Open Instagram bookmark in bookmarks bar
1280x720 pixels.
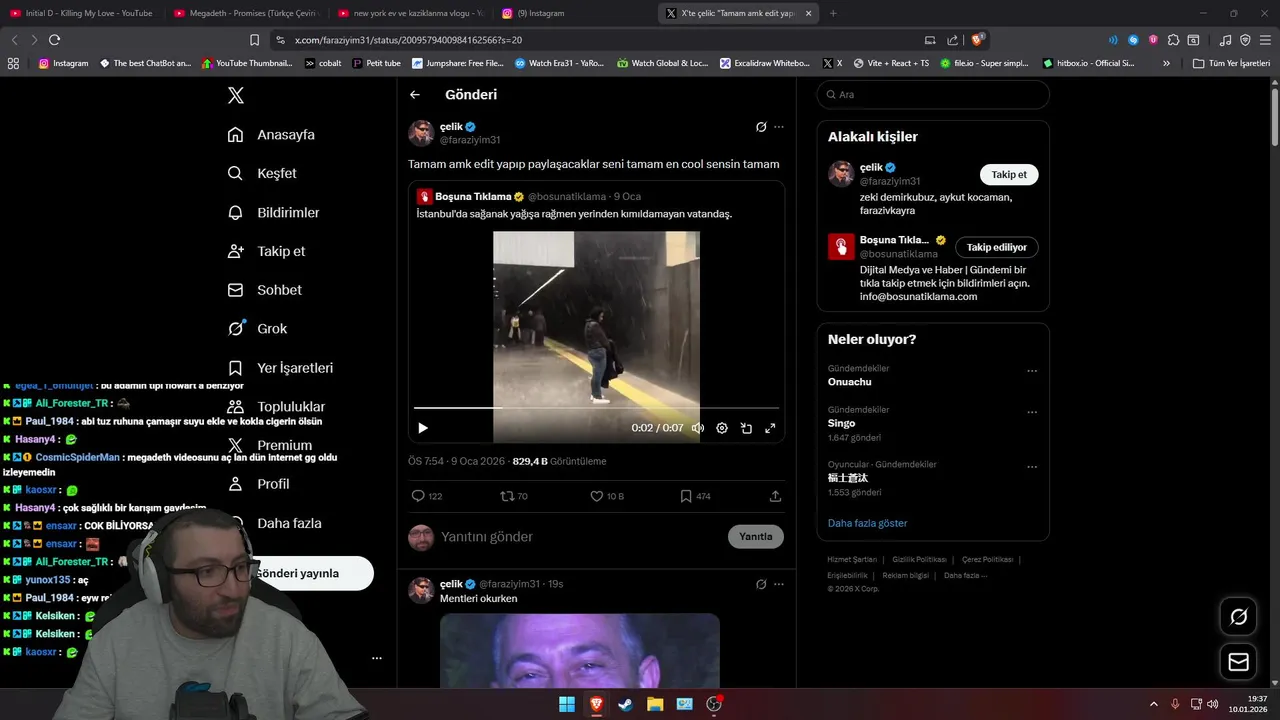[63, 63]
